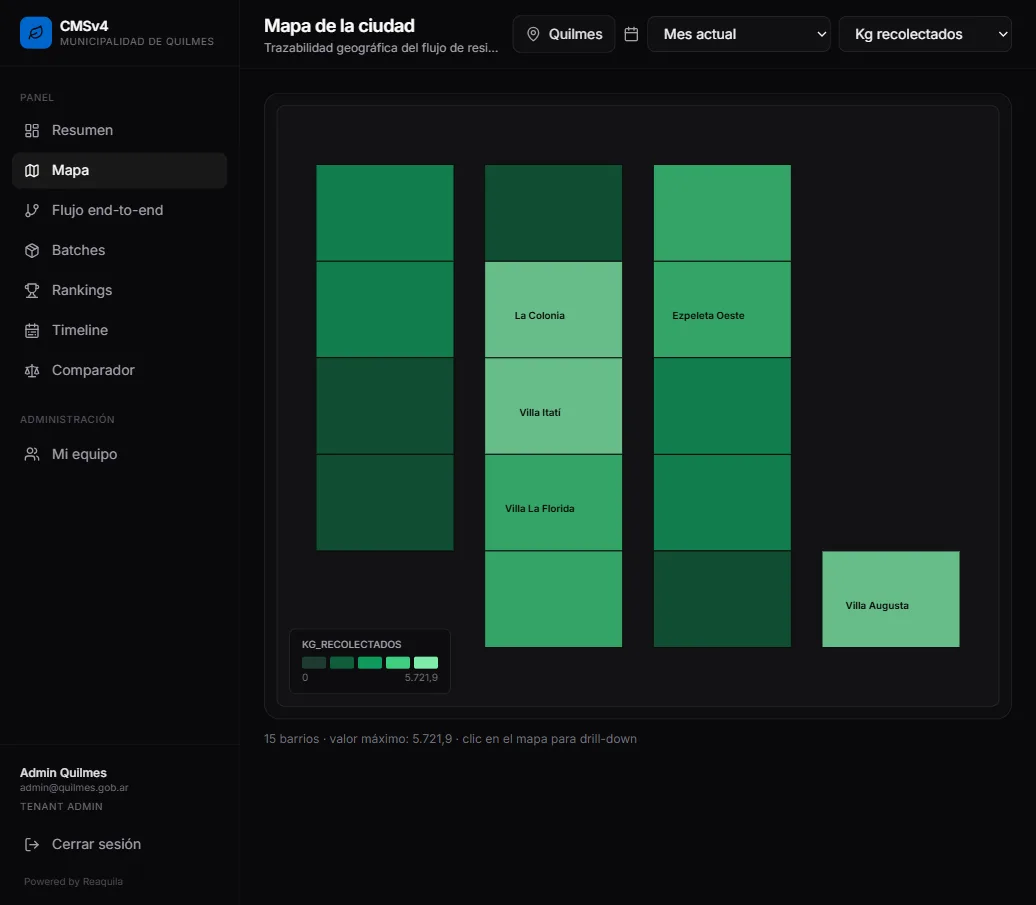Click the calendar icon beside Mes actual

[631, 34]
